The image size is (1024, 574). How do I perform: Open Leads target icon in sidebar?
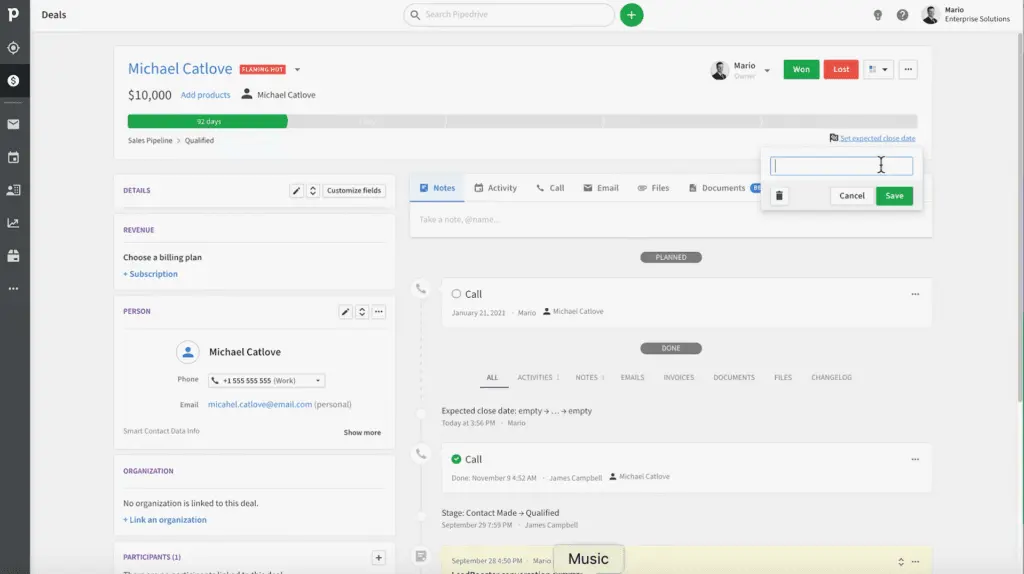13,48
